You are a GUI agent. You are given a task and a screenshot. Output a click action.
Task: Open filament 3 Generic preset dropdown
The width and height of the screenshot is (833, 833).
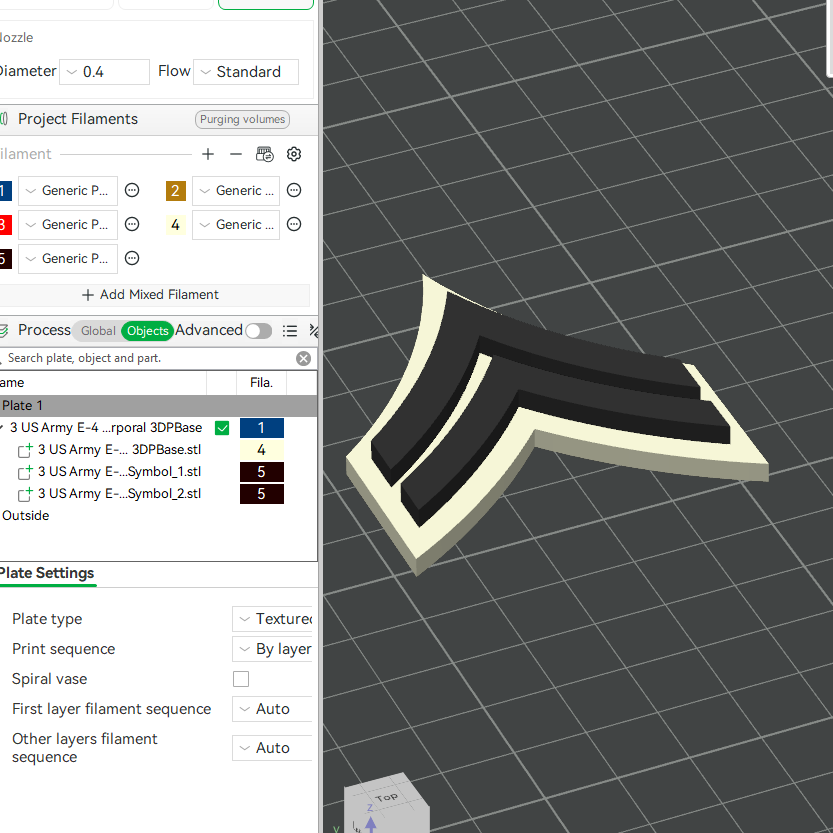pos(68,225)
